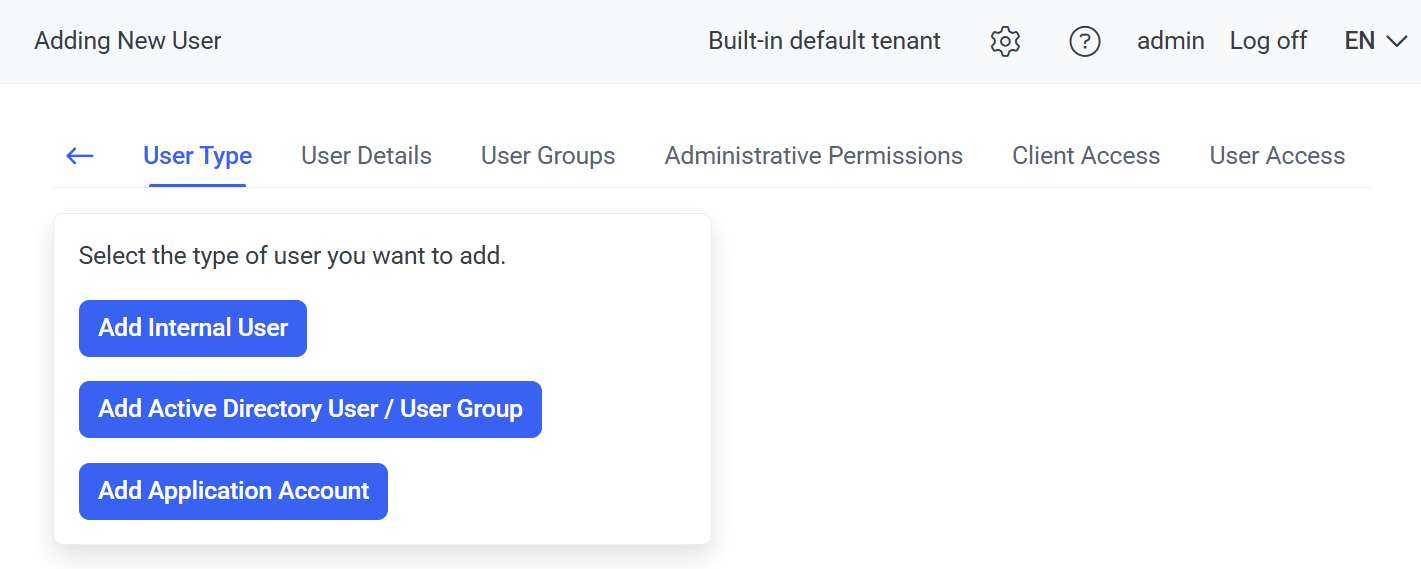This screenshot has width=1421, height=569.
Task: Go back using the left arrow
Action: click(80, 156)
